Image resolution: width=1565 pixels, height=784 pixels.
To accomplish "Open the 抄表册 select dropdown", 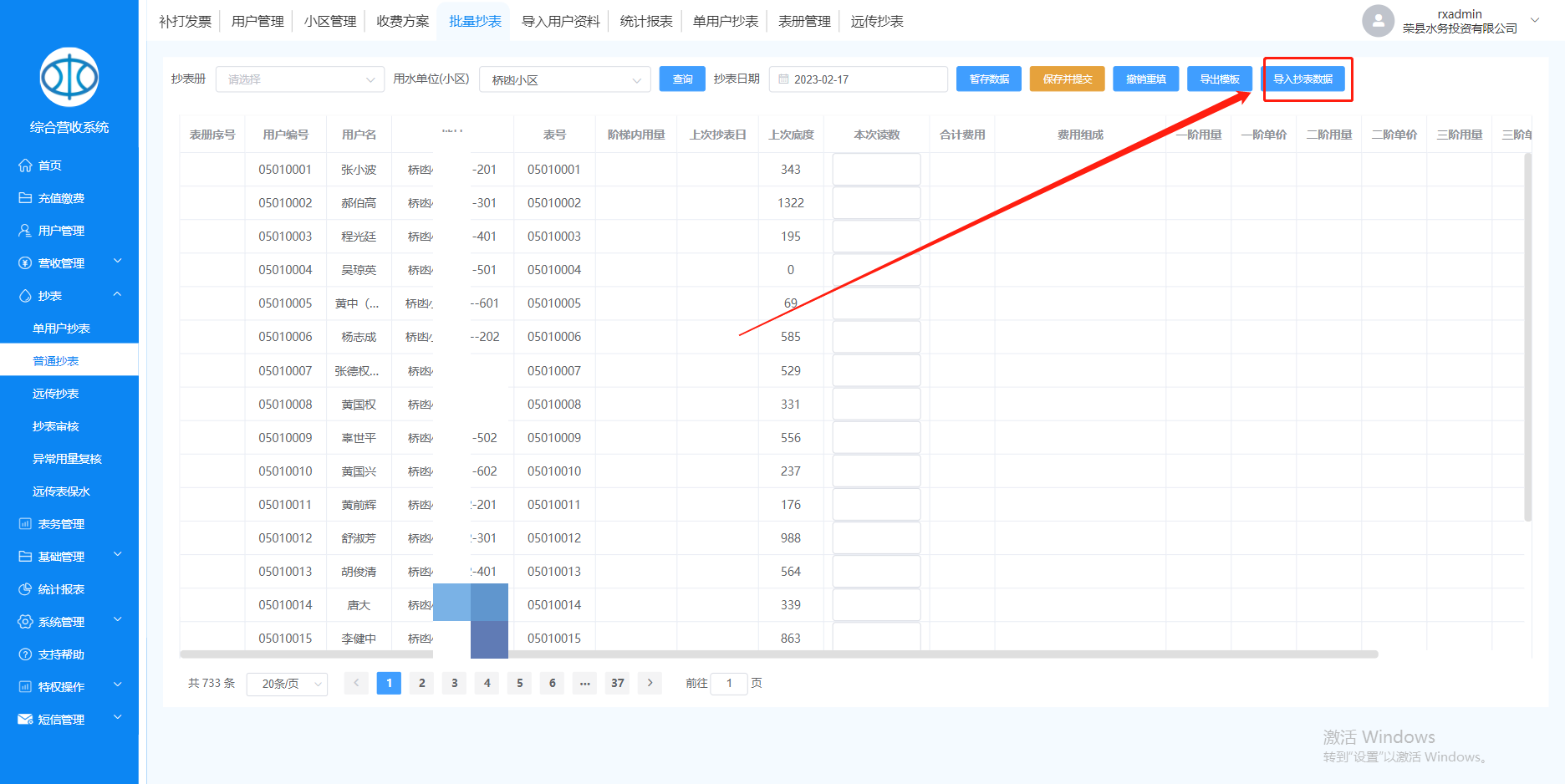I will [x=300, y=79].
